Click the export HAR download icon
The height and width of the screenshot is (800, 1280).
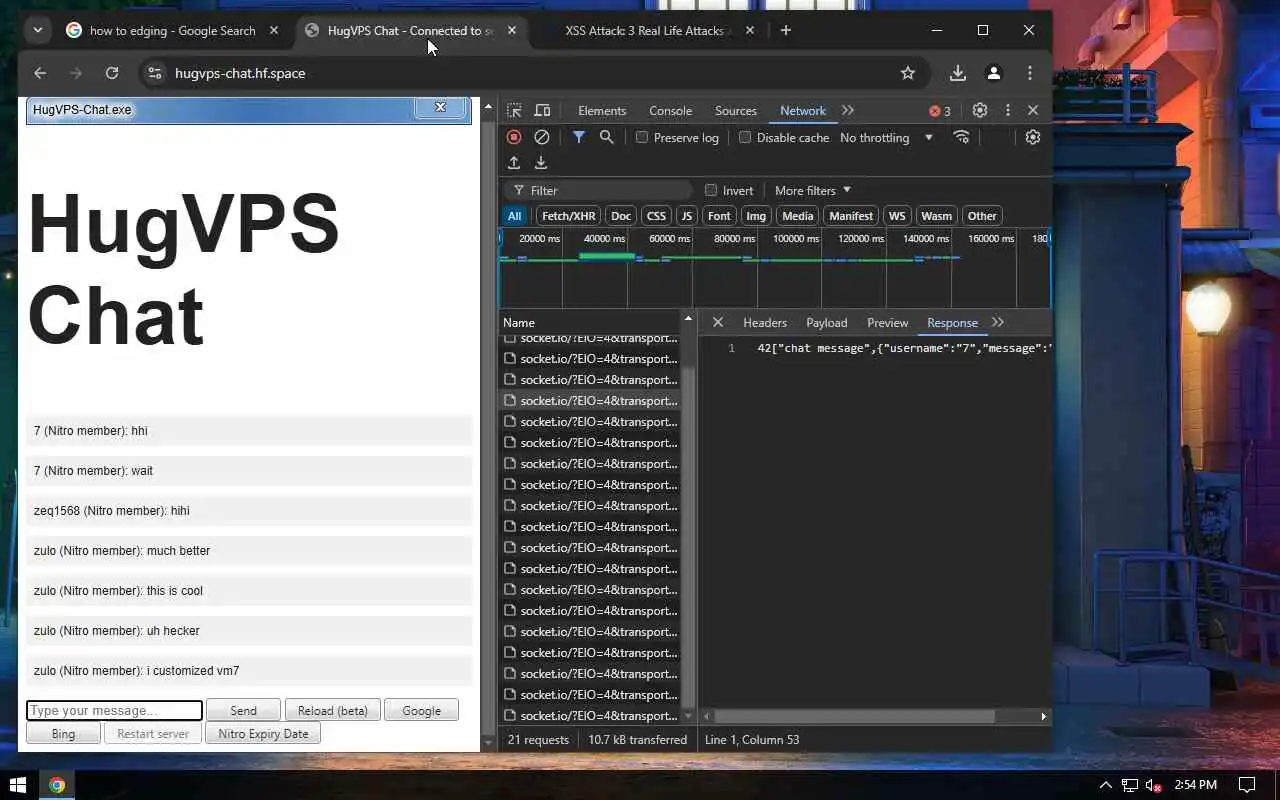point(541,162)
